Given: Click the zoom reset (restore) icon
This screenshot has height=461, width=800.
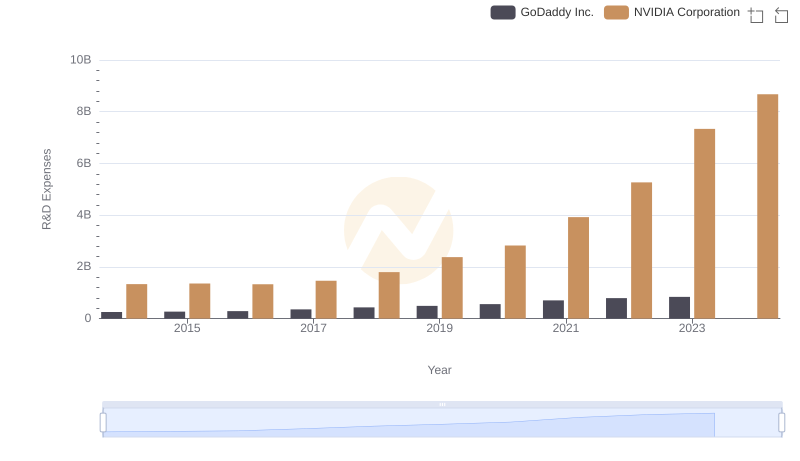Looking at the screenshot, I should pos(781,15).
